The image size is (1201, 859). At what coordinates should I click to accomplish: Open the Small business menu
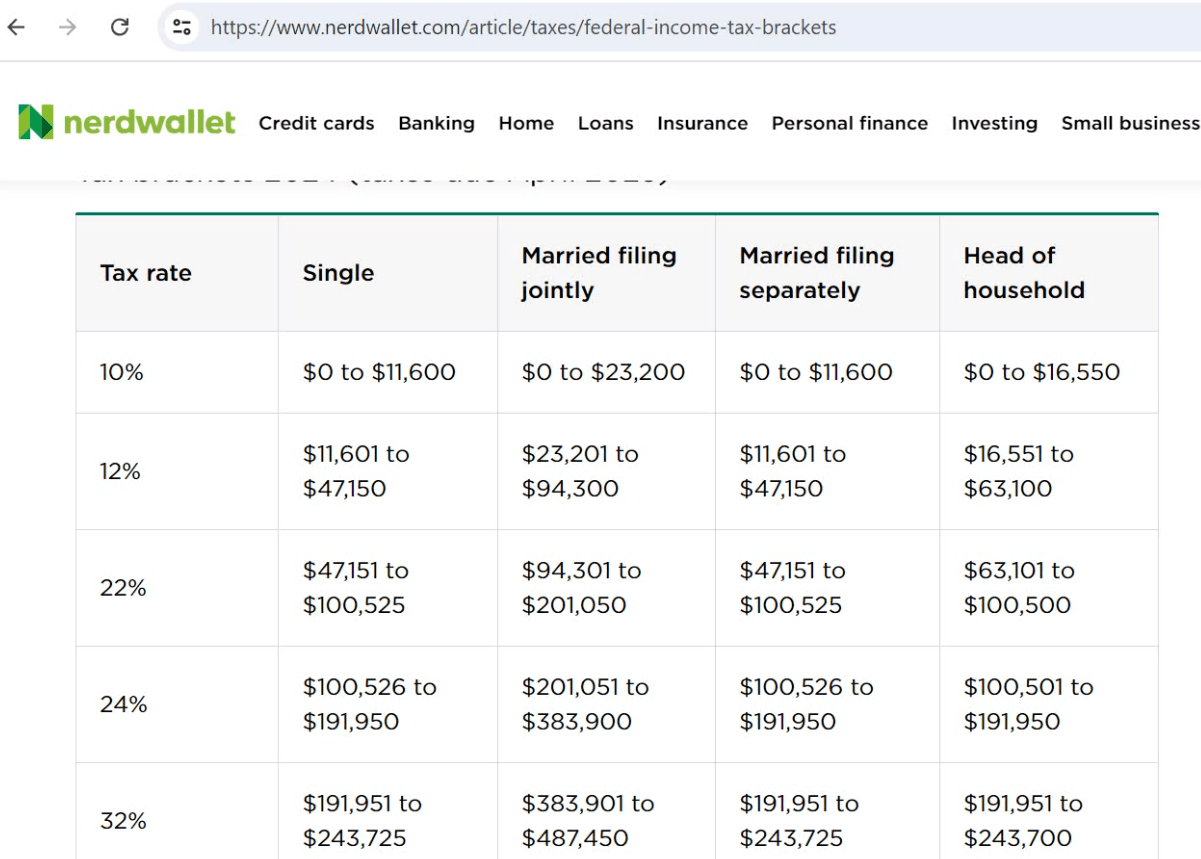[1130, 123]
